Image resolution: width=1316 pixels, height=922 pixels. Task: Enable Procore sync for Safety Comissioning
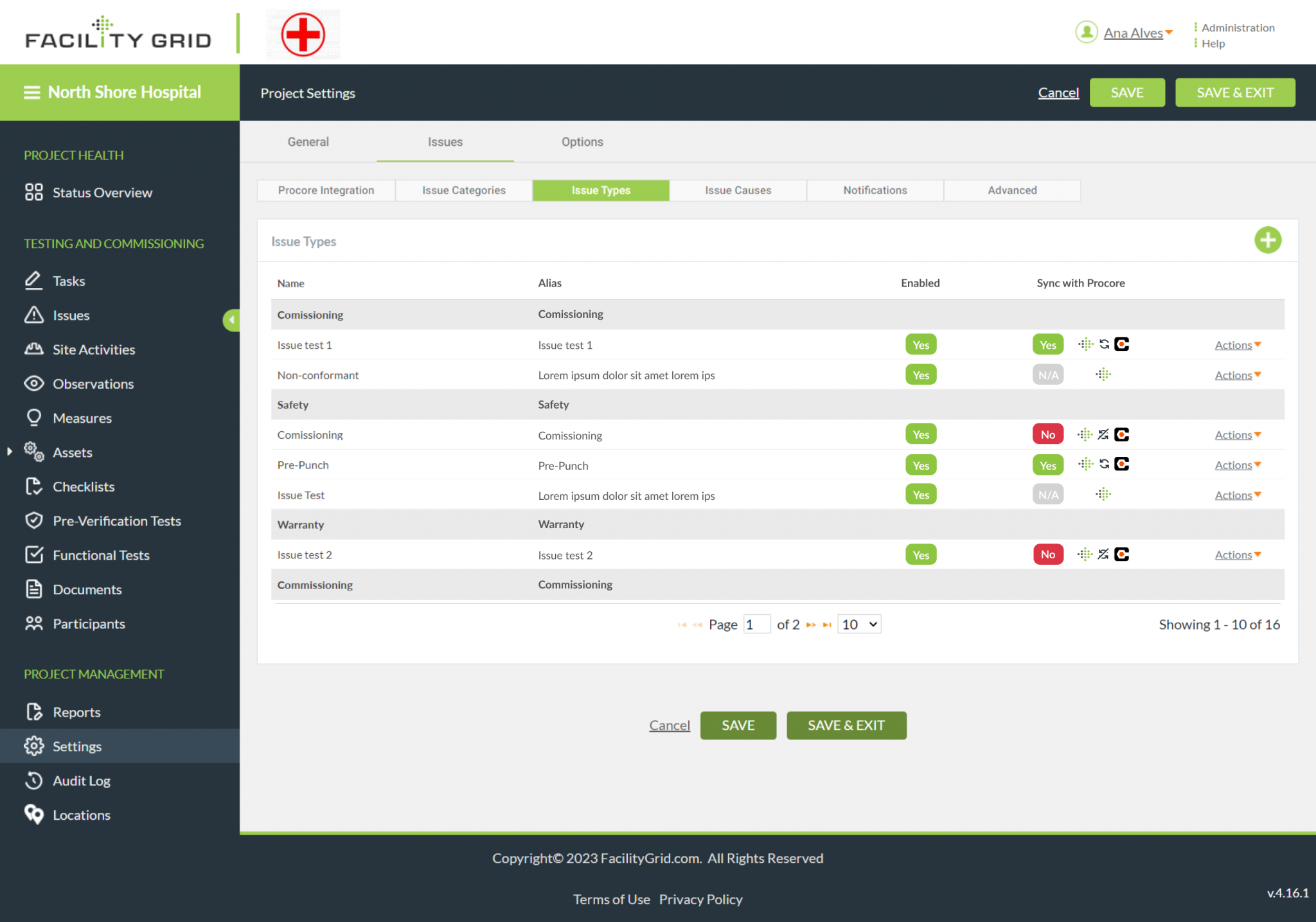pyautogui.click(x=1047, y=434)
